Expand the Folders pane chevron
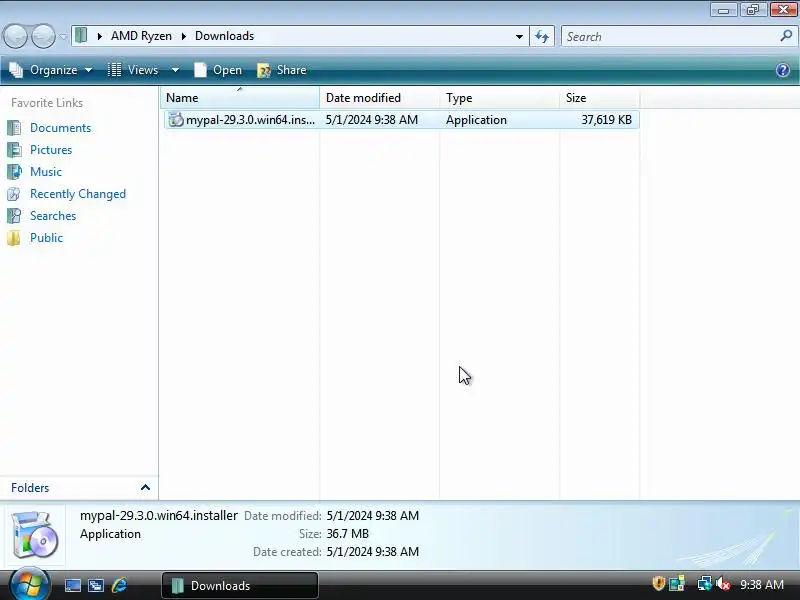Image resolution: width=800 pixels, height=600 pixels. [145, 487]
